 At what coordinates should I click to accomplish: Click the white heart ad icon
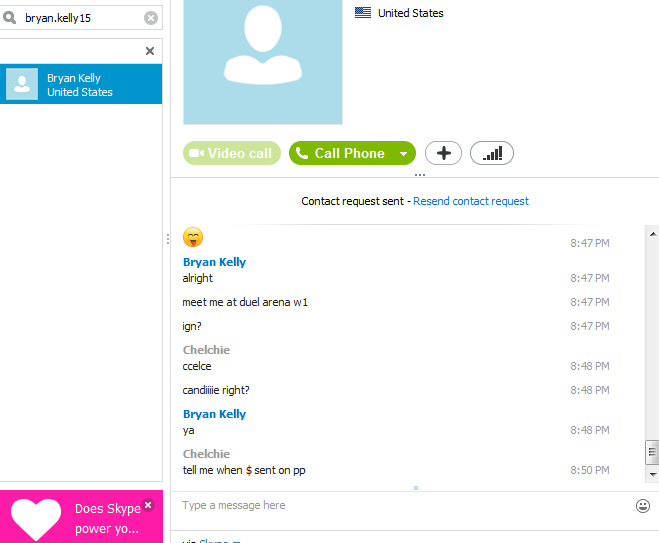pos(36,519)
